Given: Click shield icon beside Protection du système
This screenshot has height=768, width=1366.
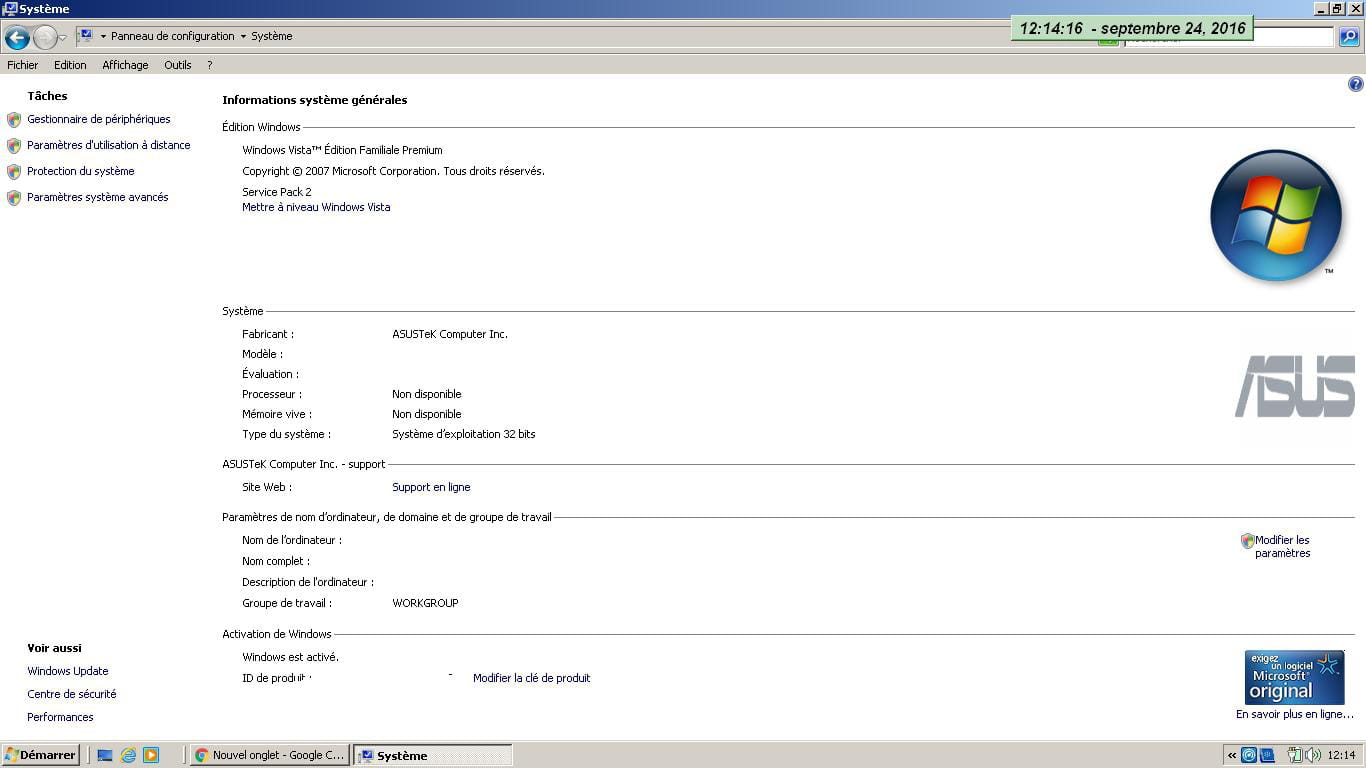Looking at the screenshot, I should pos(14,172).
